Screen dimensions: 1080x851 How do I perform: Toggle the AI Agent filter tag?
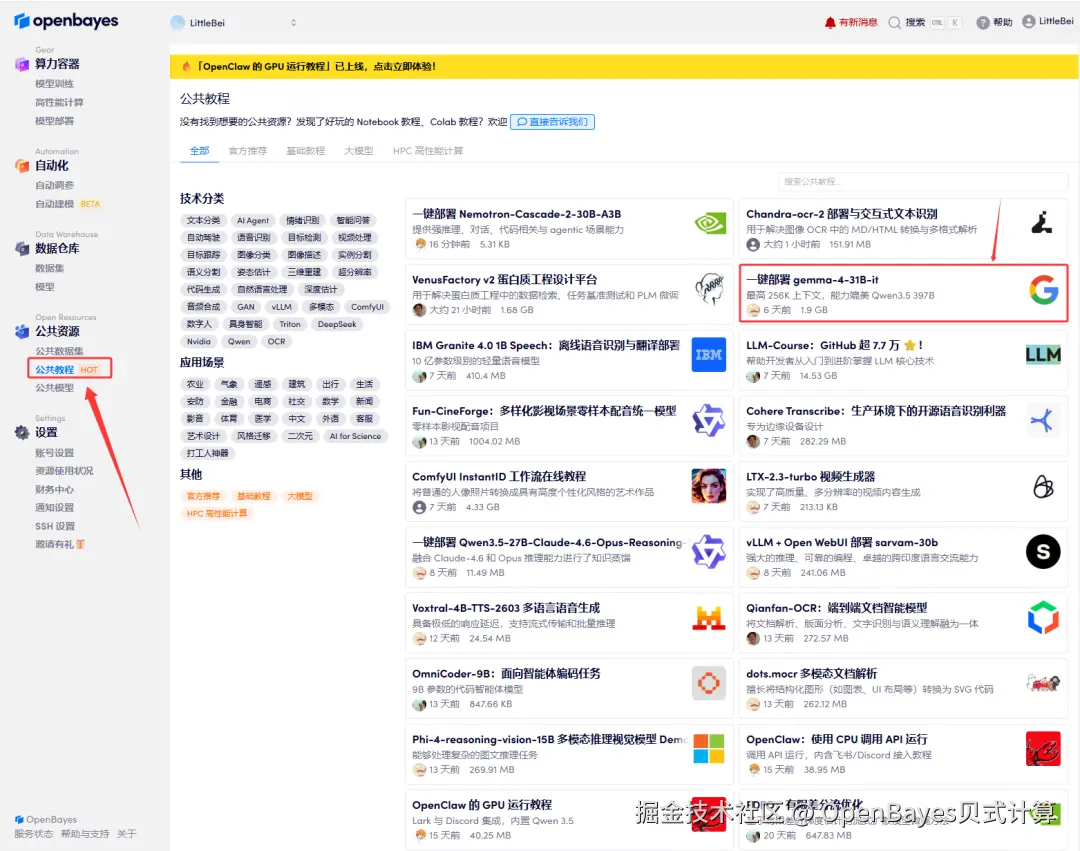(251, 220)
